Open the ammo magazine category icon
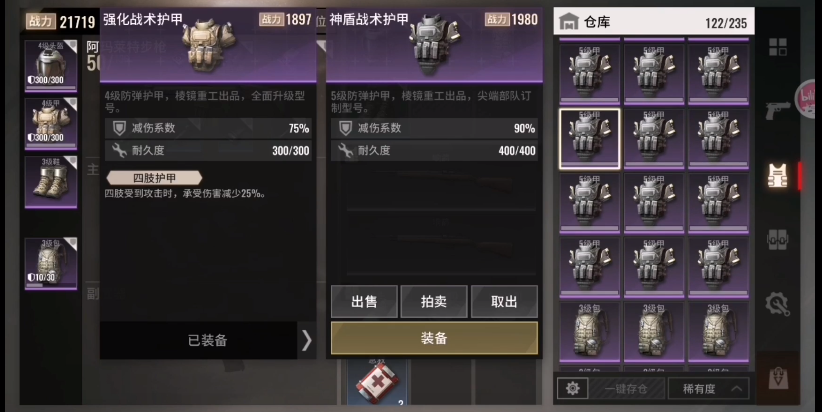Image resolution: width=822 pixels, height=412 pixels. tap(778, 240)
